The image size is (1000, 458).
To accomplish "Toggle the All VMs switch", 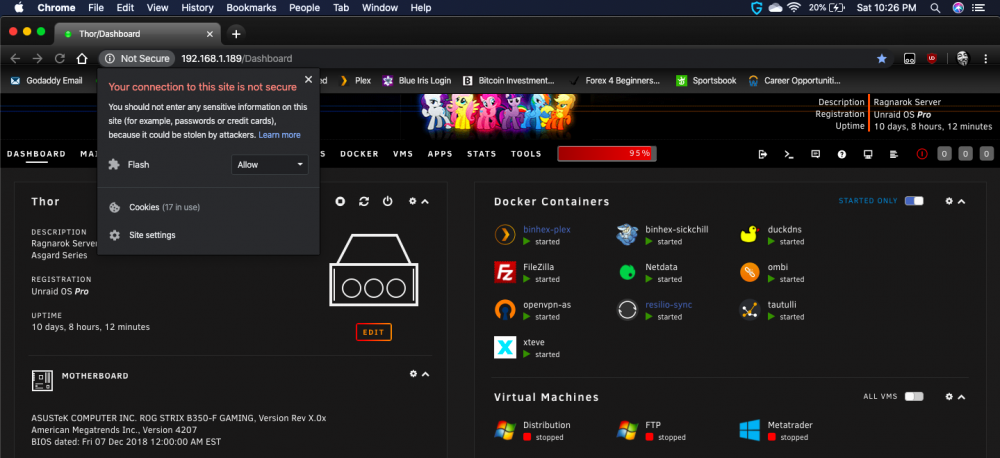I will (914, 397).
